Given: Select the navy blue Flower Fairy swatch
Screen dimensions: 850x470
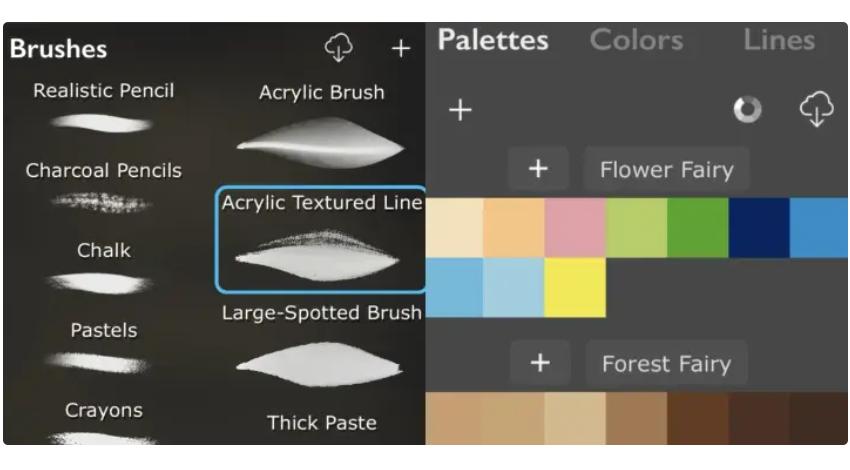Looking at the screenshot, I should pos(759,228).
